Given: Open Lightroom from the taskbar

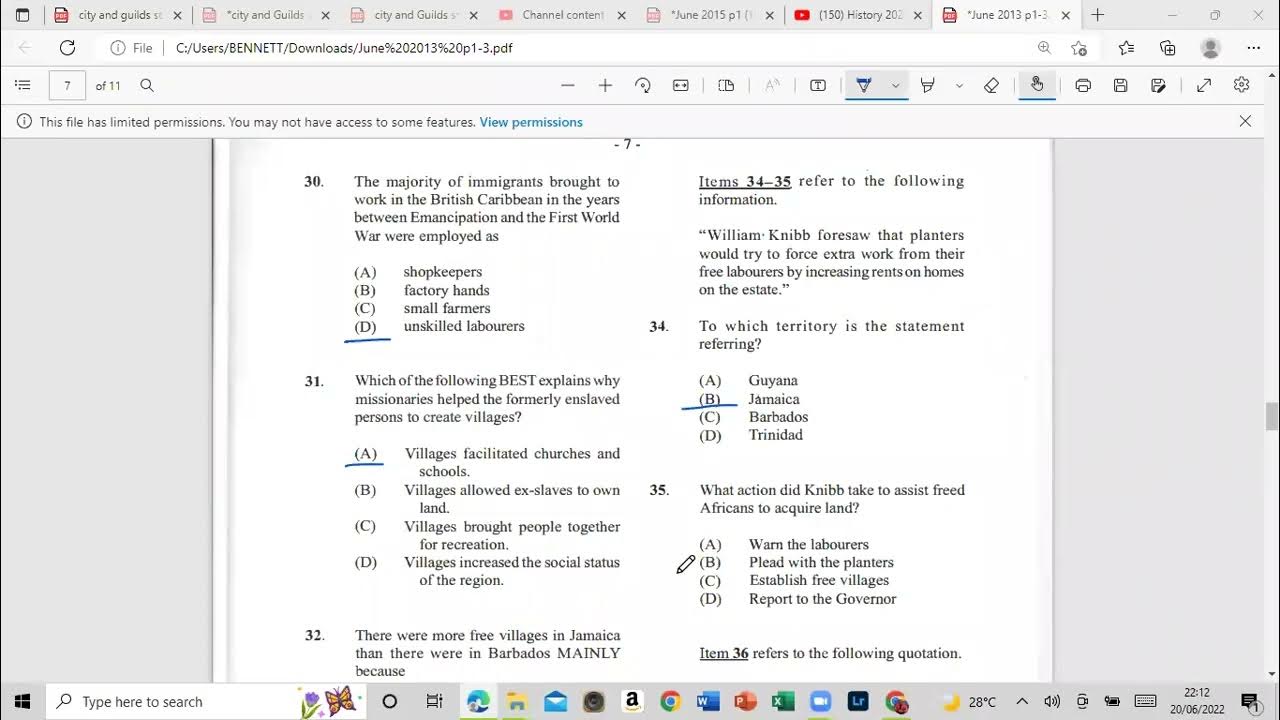Looking at the screenshot, I should [859, 701].
